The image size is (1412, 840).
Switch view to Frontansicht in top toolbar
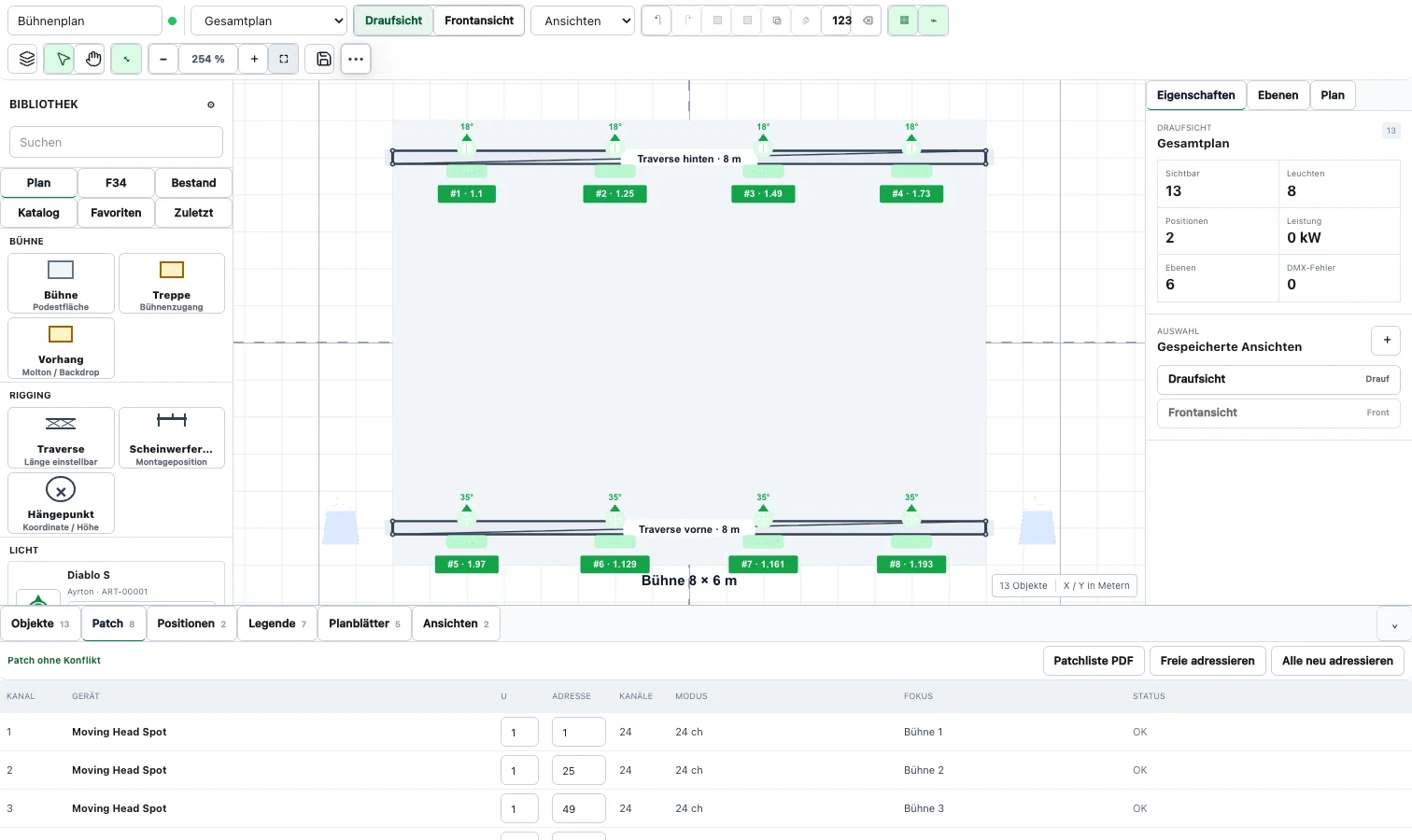479,21
